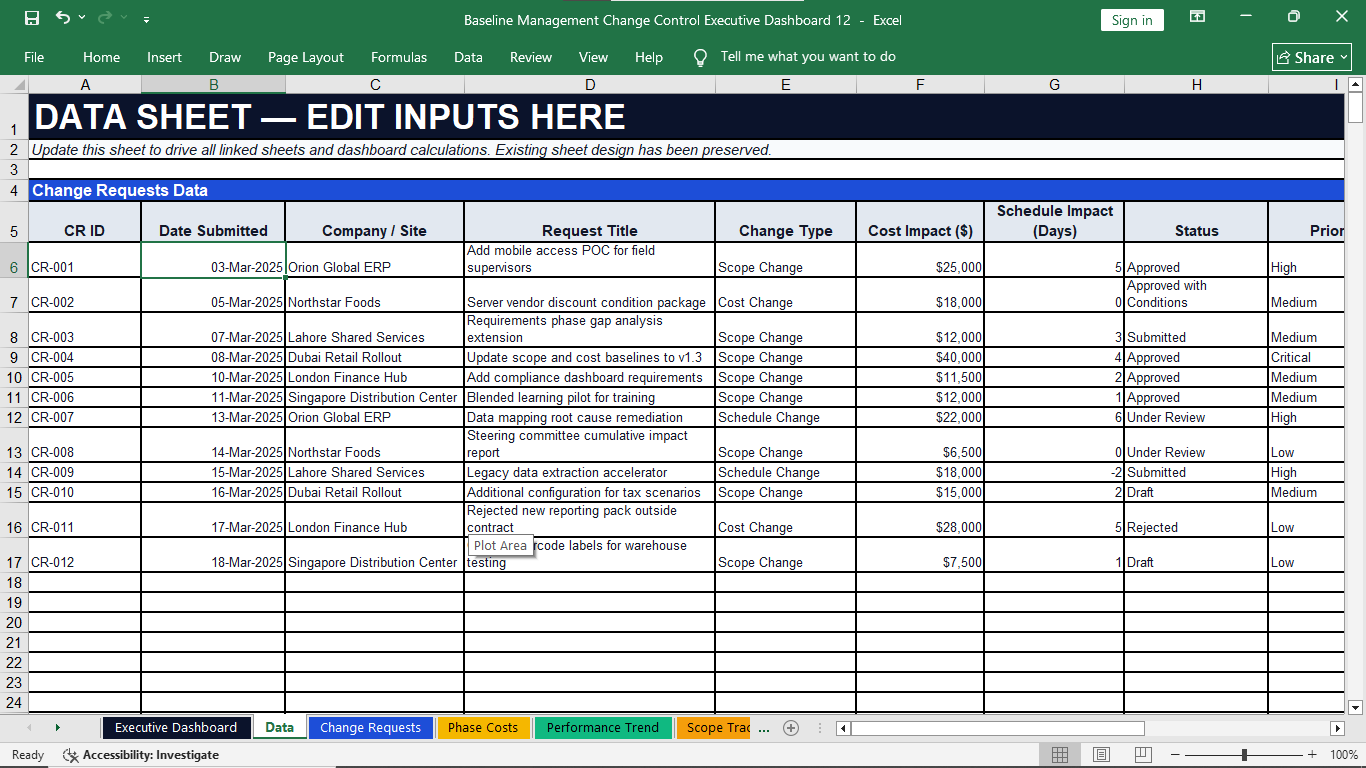Switch to the Home ribbon tab
Image resolution: width=1366 pixels, height=768 pixels.
pos(101,57)
